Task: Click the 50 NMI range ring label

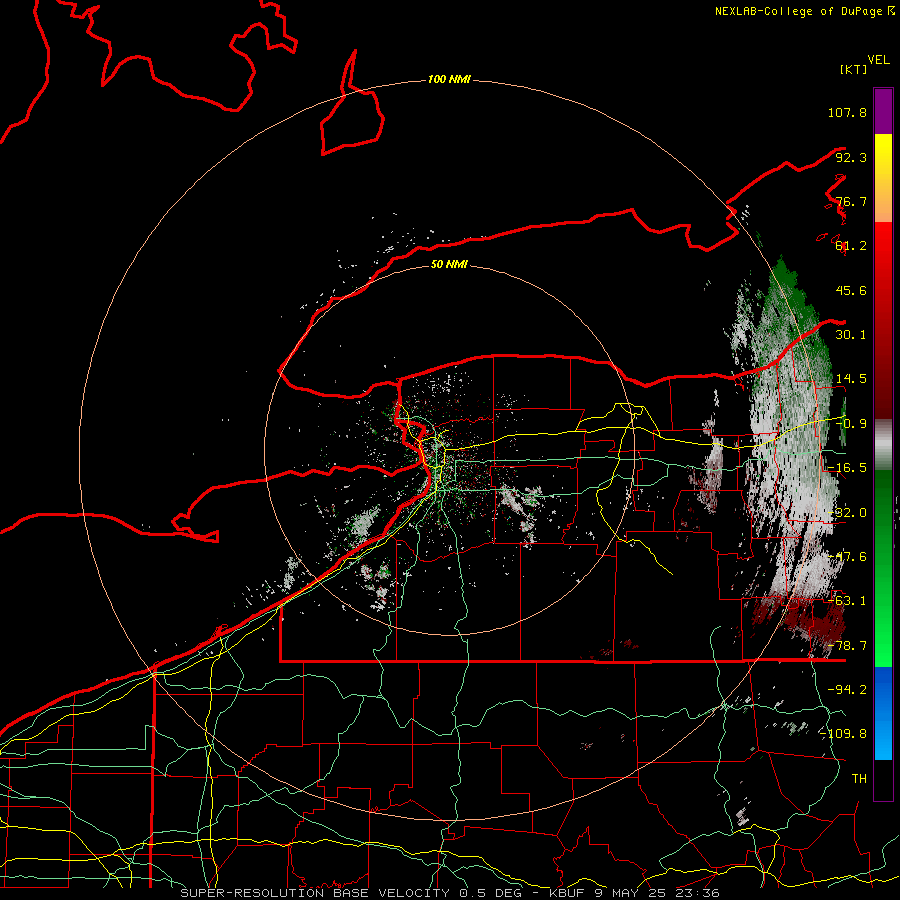Action: coord(449,265)
